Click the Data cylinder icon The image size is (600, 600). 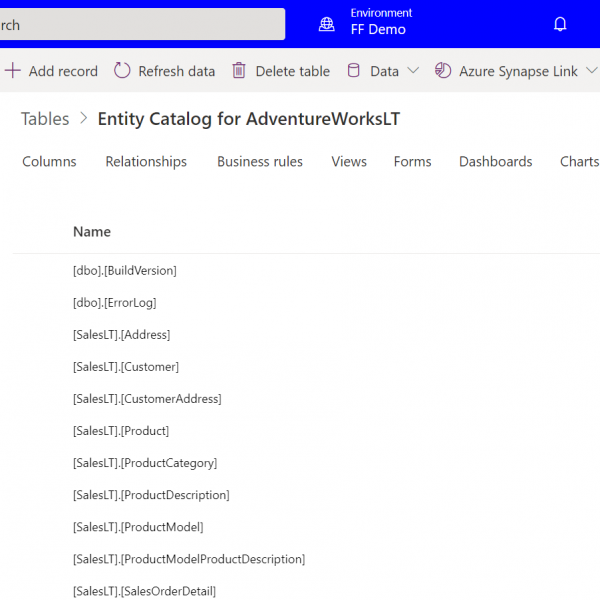click(x=353, y=71)
